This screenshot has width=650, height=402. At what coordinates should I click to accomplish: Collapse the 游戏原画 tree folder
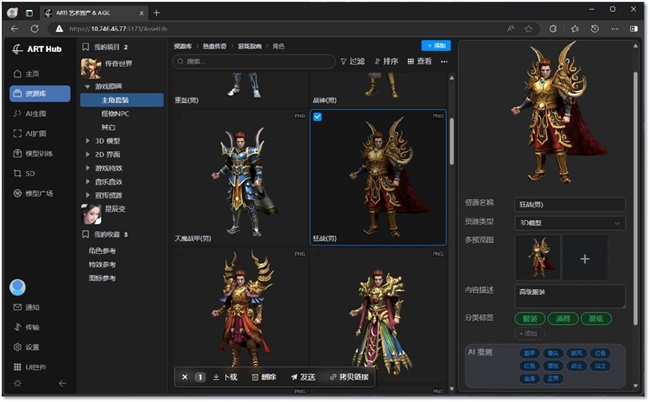pos(88,87)
